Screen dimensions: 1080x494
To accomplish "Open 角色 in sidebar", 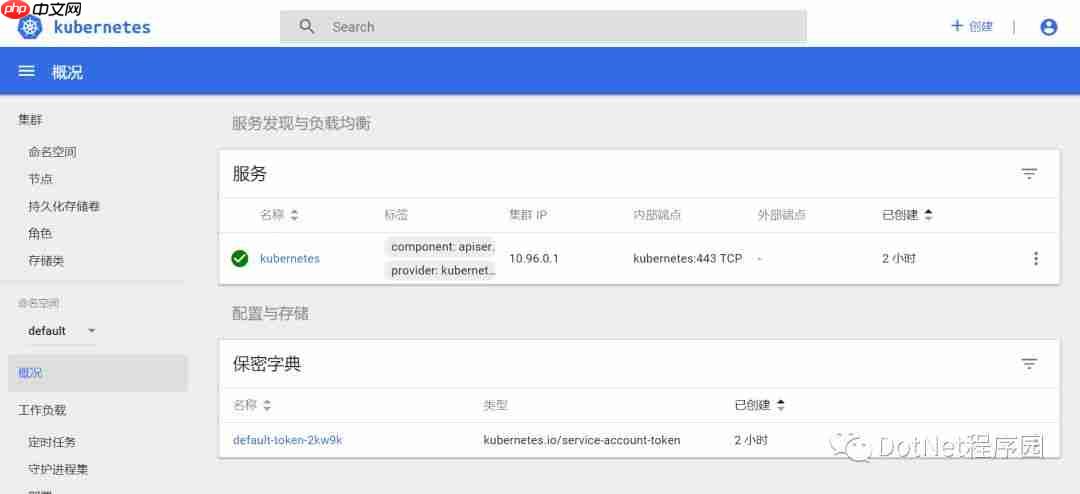I will pos(41,234).
